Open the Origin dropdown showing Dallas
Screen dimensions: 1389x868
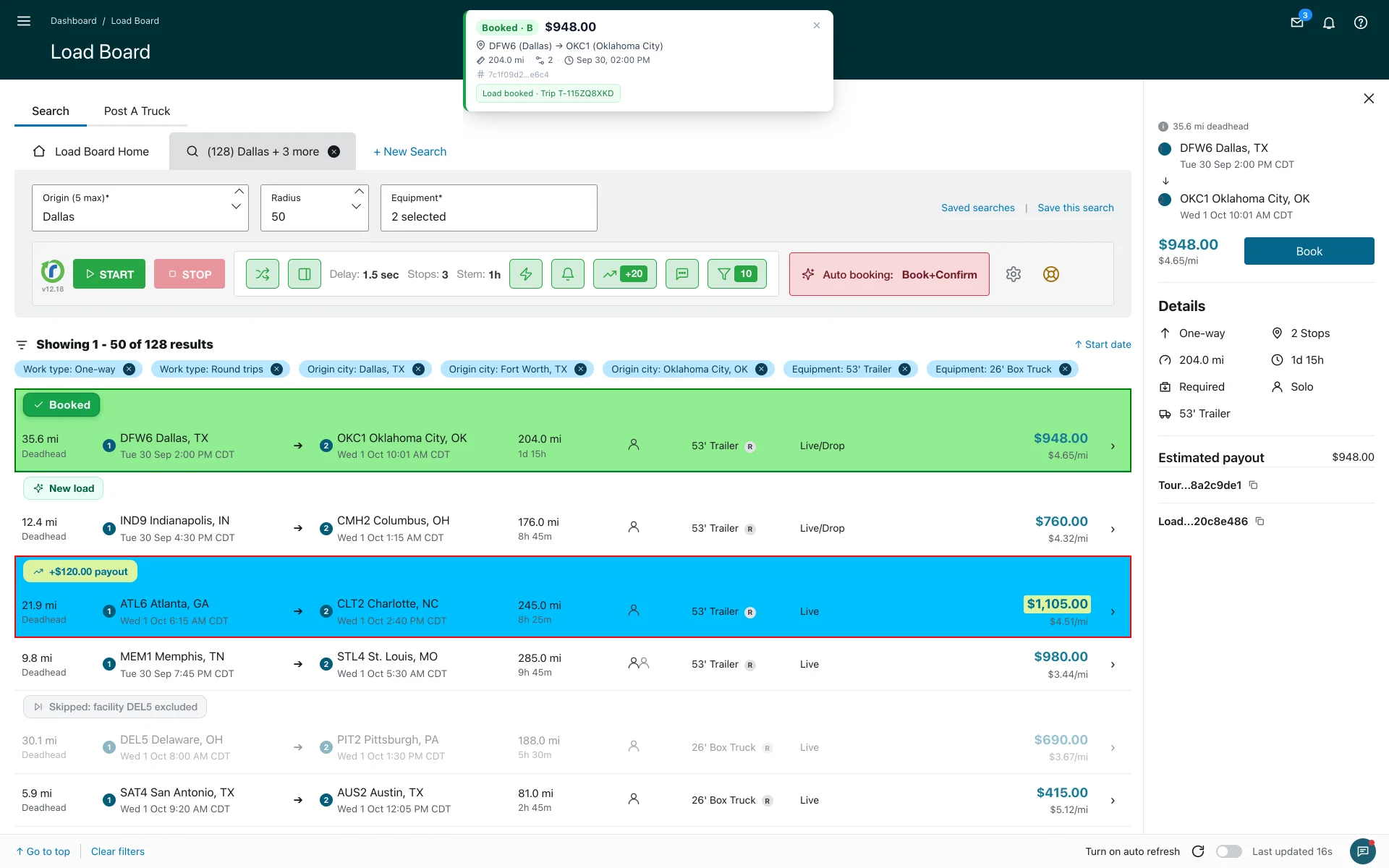pyautogui.click(x=140, y=208)
